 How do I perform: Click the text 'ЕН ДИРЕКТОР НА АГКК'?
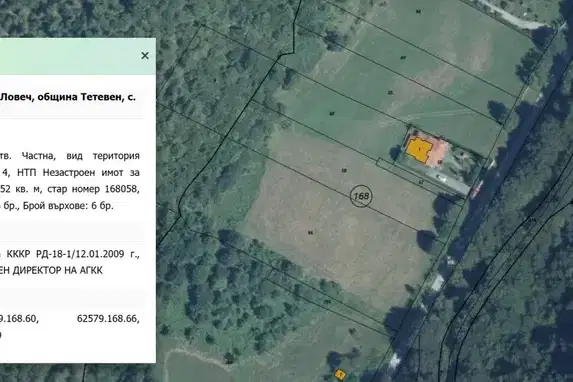click(x=52, y=271)
